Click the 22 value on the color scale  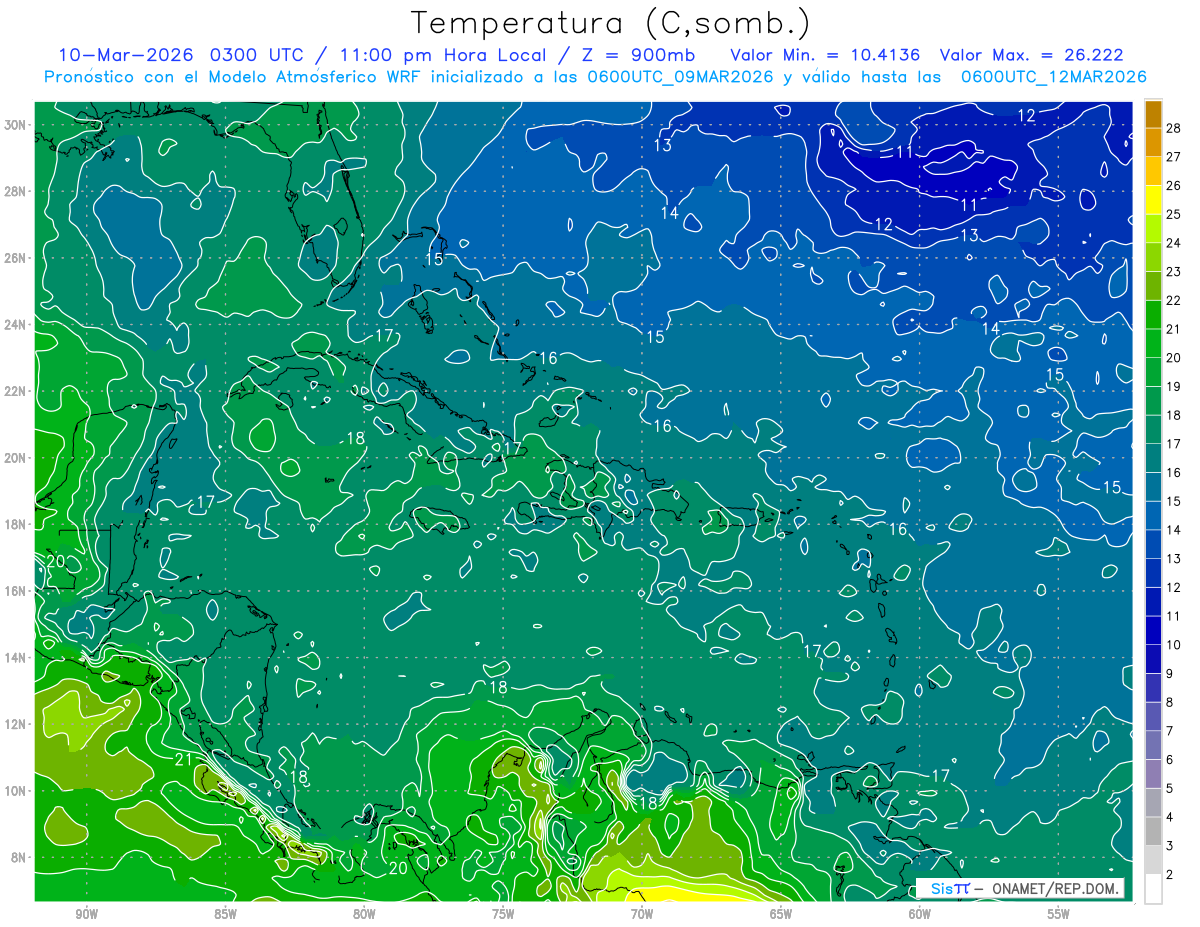pyautogui.click(x=1174, y=300)
